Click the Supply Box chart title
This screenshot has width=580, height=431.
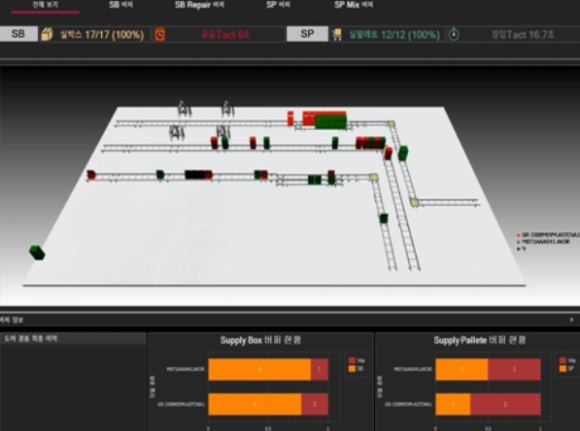(x=260, y=340)
